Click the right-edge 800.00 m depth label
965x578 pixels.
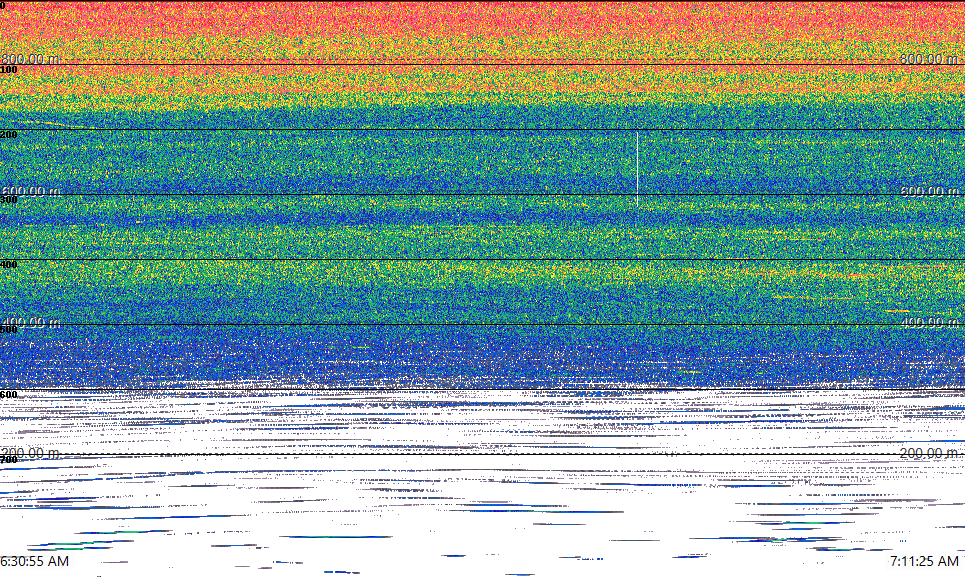coord(929,59)
